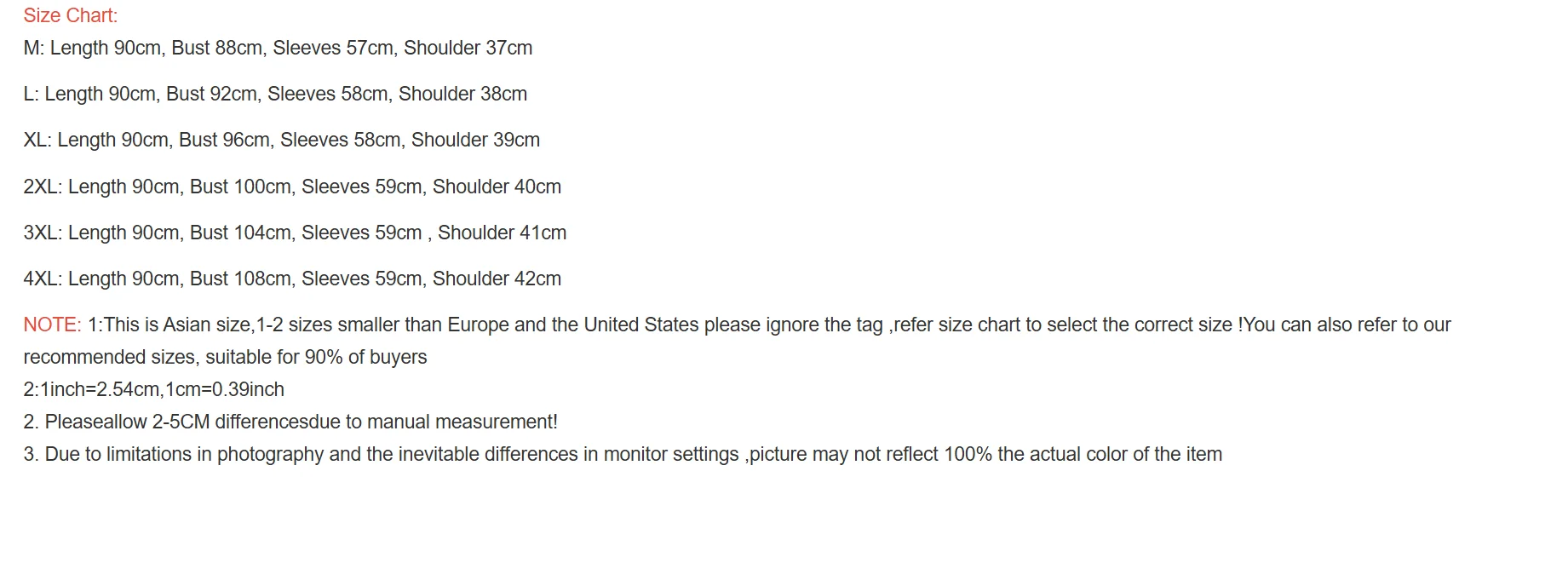The height and width of the screenshot is (563, 1568).
Task: Click the manual measurement difference note
Action: (x=290, y=422)
